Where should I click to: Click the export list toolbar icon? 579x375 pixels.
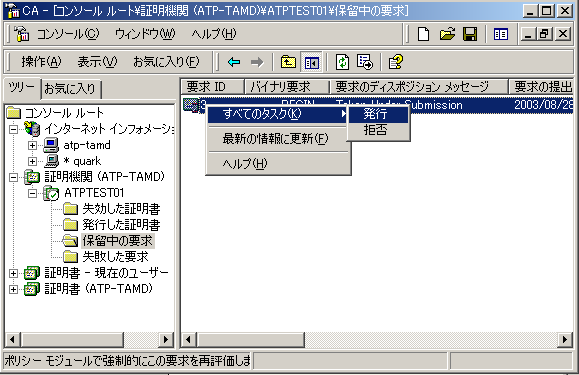pyautogui.click(x=365, y=62)
